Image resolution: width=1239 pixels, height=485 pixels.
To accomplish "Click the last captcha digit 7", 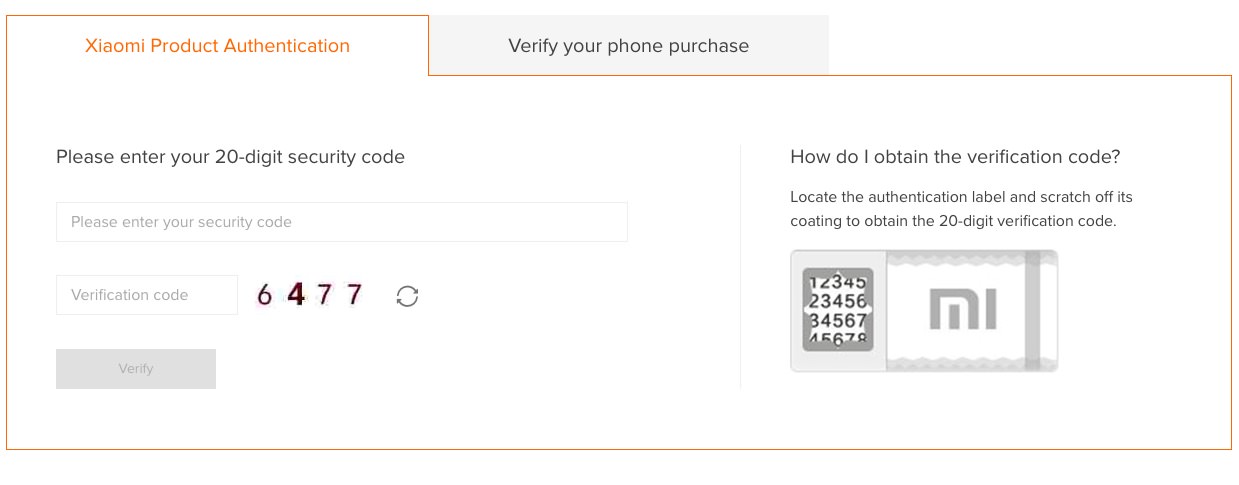I will click(354, 295).
